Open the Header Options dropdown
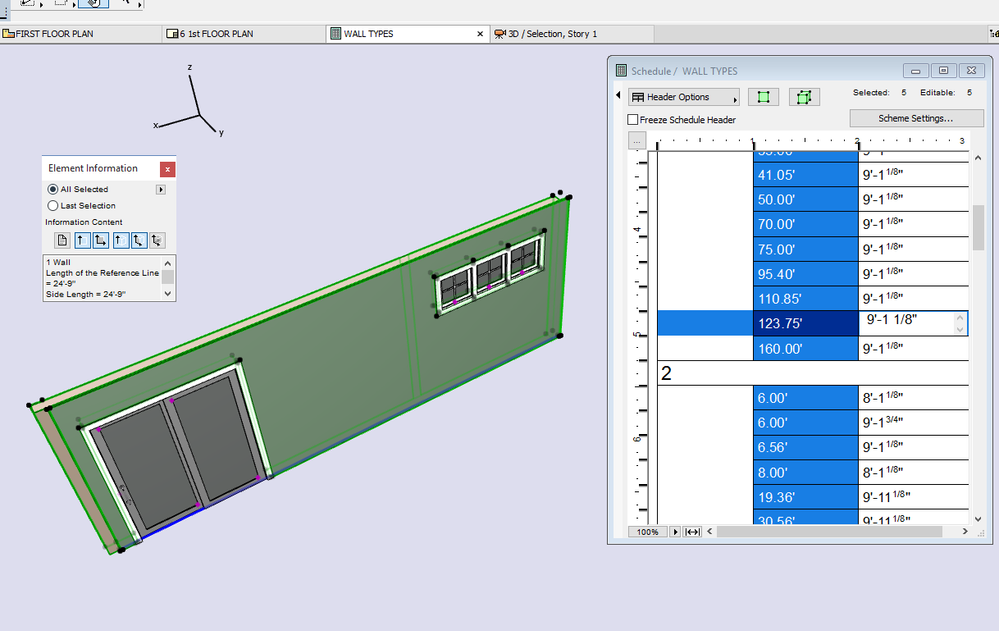Viewport: 999px width, 631px height. point(684,97)
